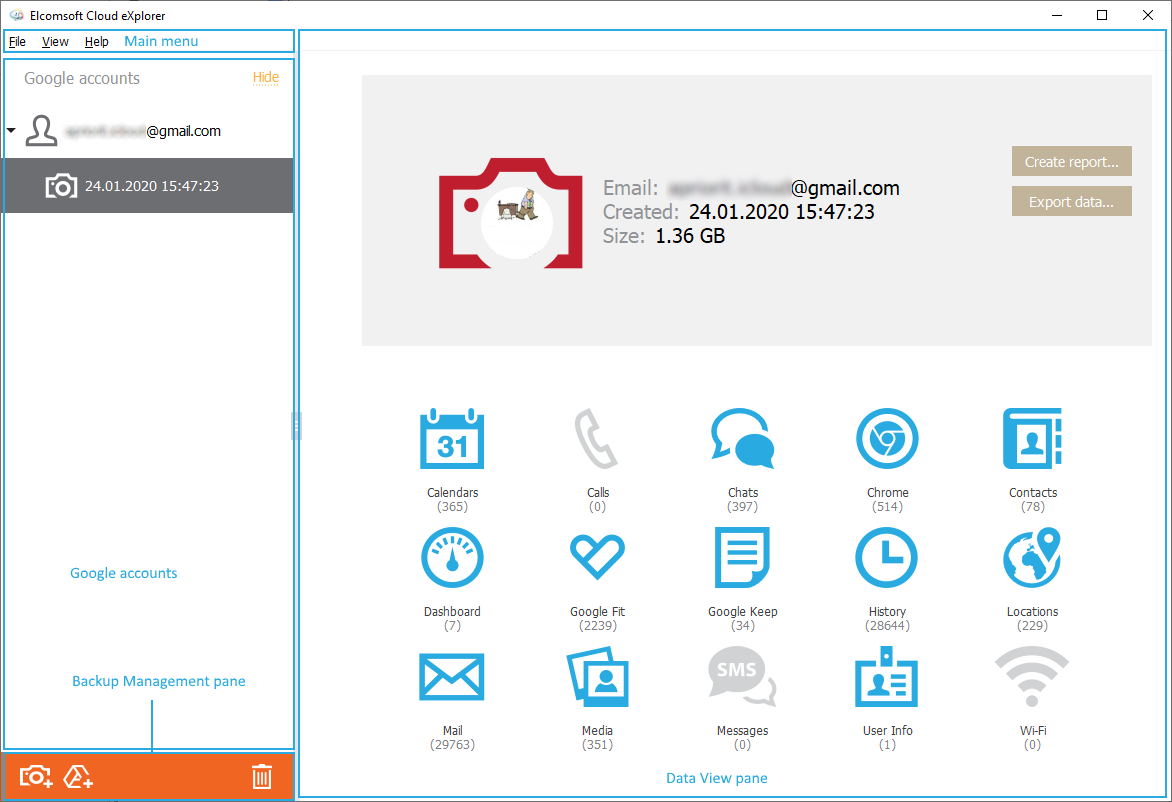Click the account avatar icon beside gmail address
Image resolution: width=1172 pixels, height=802 pixels.
coord(41,131)
